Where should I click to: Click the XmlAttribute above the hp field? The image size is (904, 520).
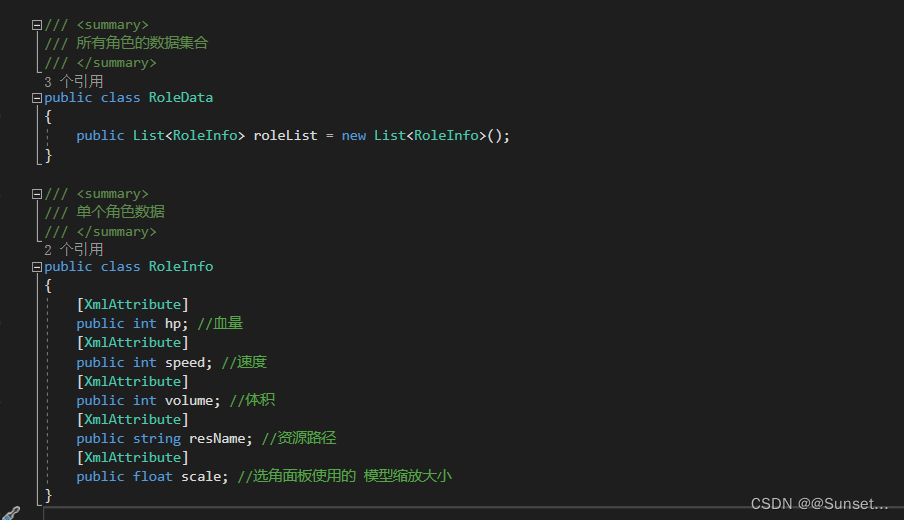(133, 304)
